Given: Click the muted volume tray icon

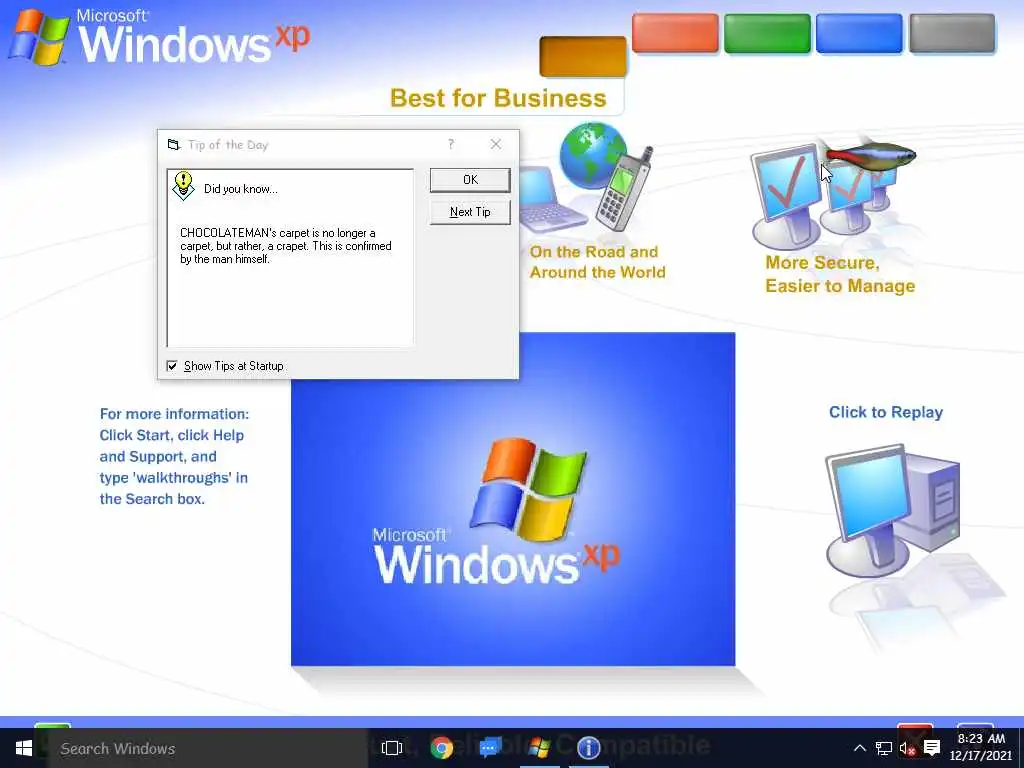Looking at the screenshot, I should point(907,748).
